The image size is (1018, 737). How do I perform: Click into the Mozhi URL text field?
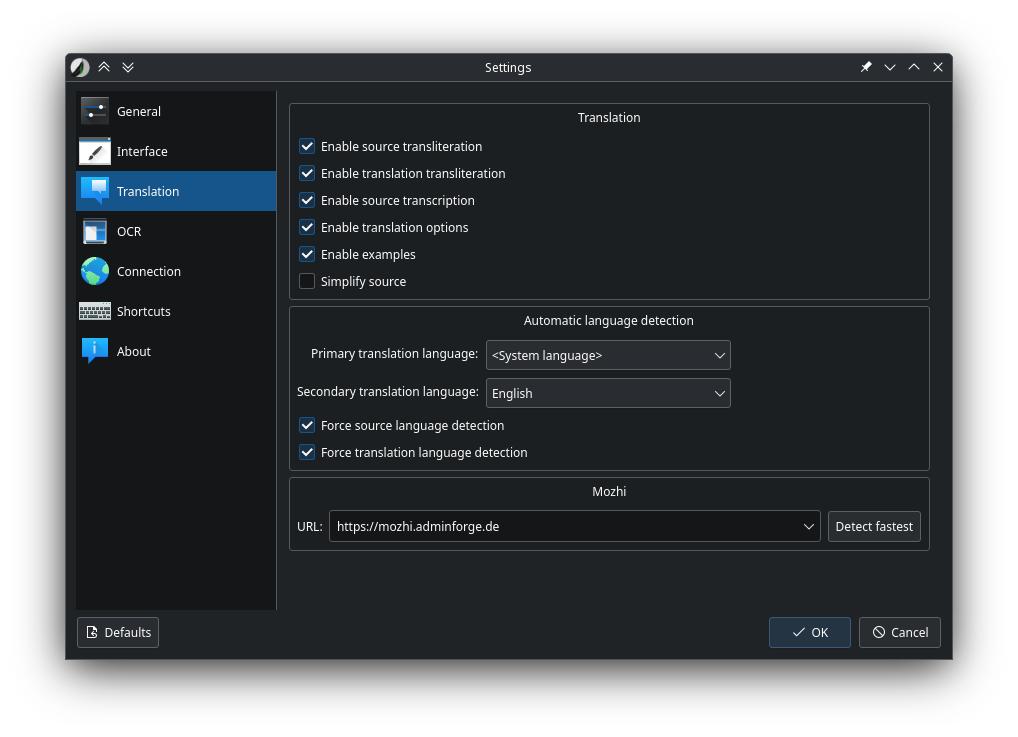coord(560,526)
